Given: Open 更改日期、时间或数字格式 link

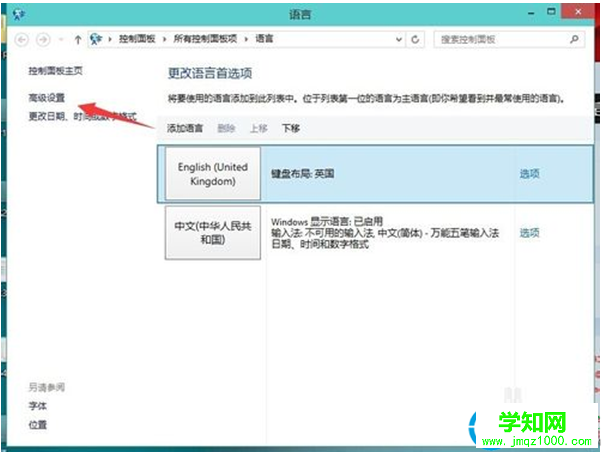Looking at the screenshot, I should (82, 116).
